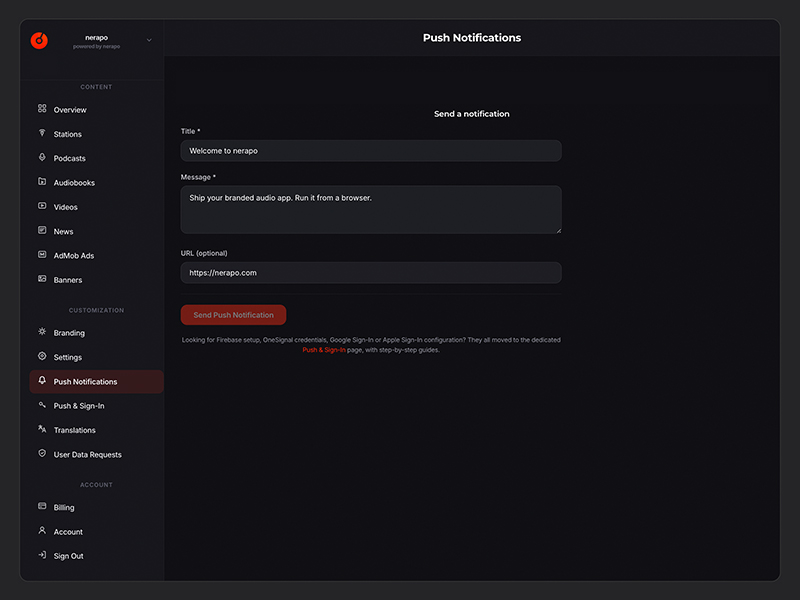Click the Stations antenna icon
The height and width of the screenshot is (600, 800).
point(42,133)
